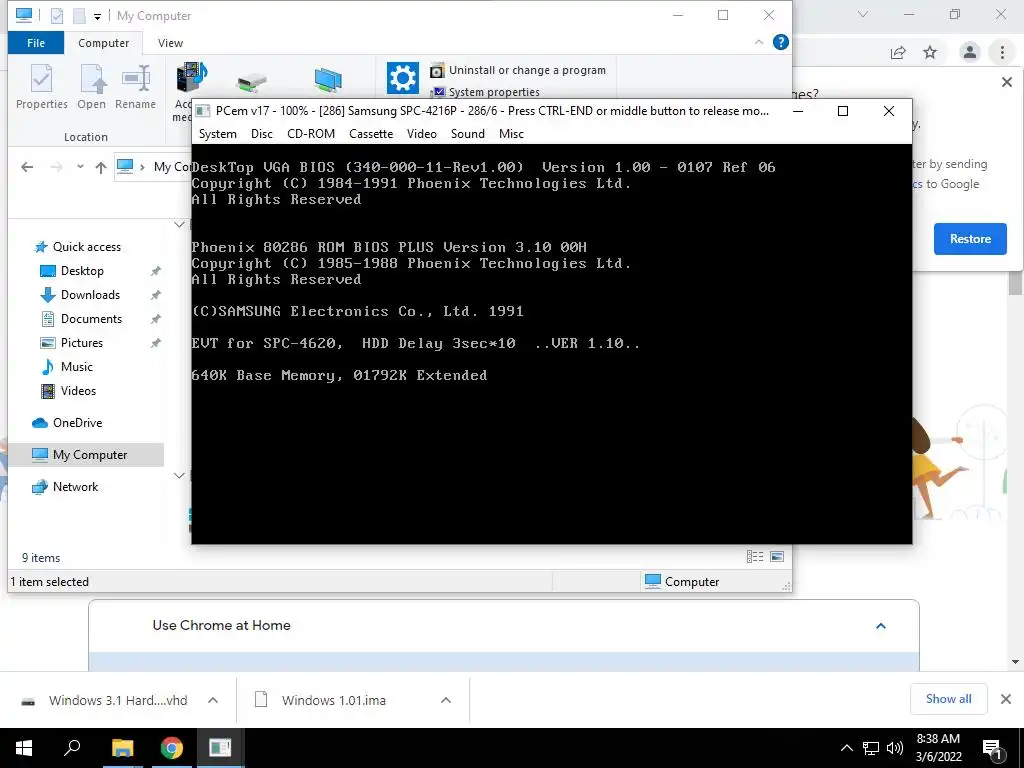Open Chrome from taskbar
This screenshot has height=768, width=1024.
(172, 748)
